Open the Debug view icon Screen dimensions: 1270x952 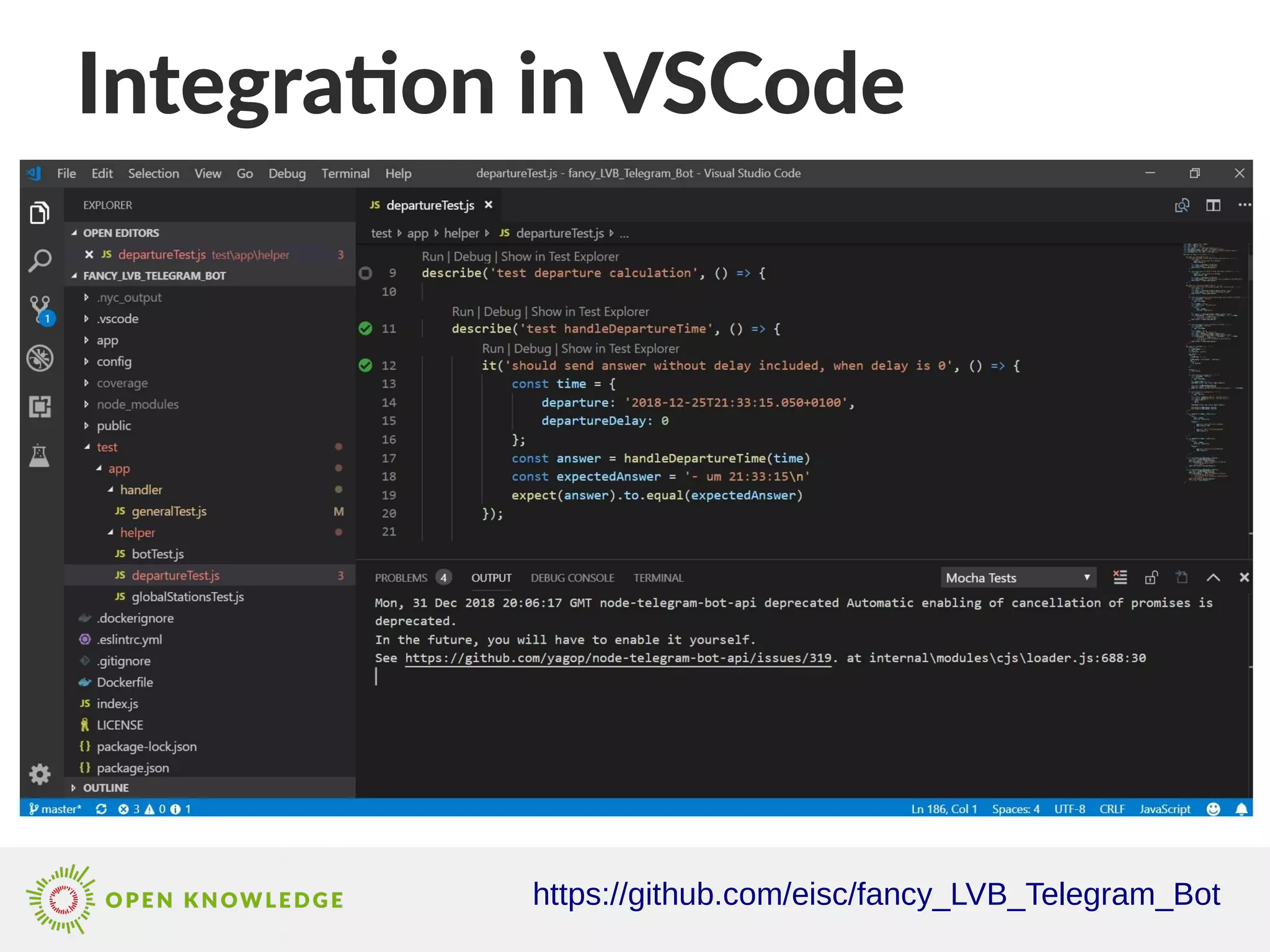(x=40, y=358)
